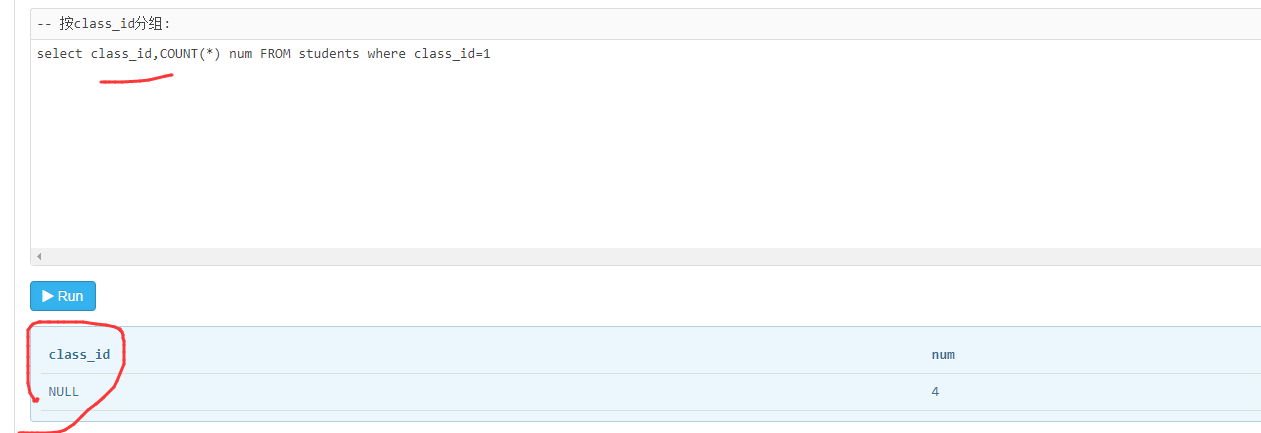1261x433 pixels.
Task: Place cursor on class_id after select
Action: 121,54
